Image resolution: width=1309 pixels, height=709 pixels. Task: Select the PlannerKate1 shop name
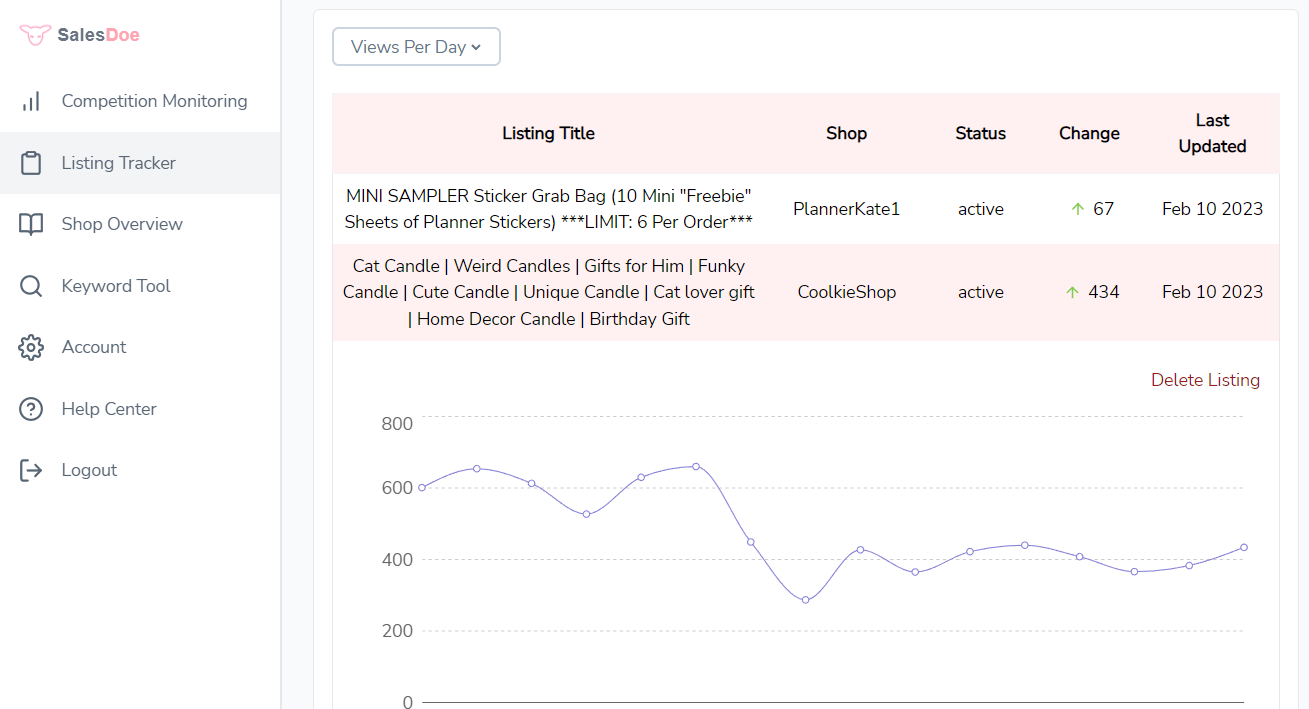click(846, 209)
